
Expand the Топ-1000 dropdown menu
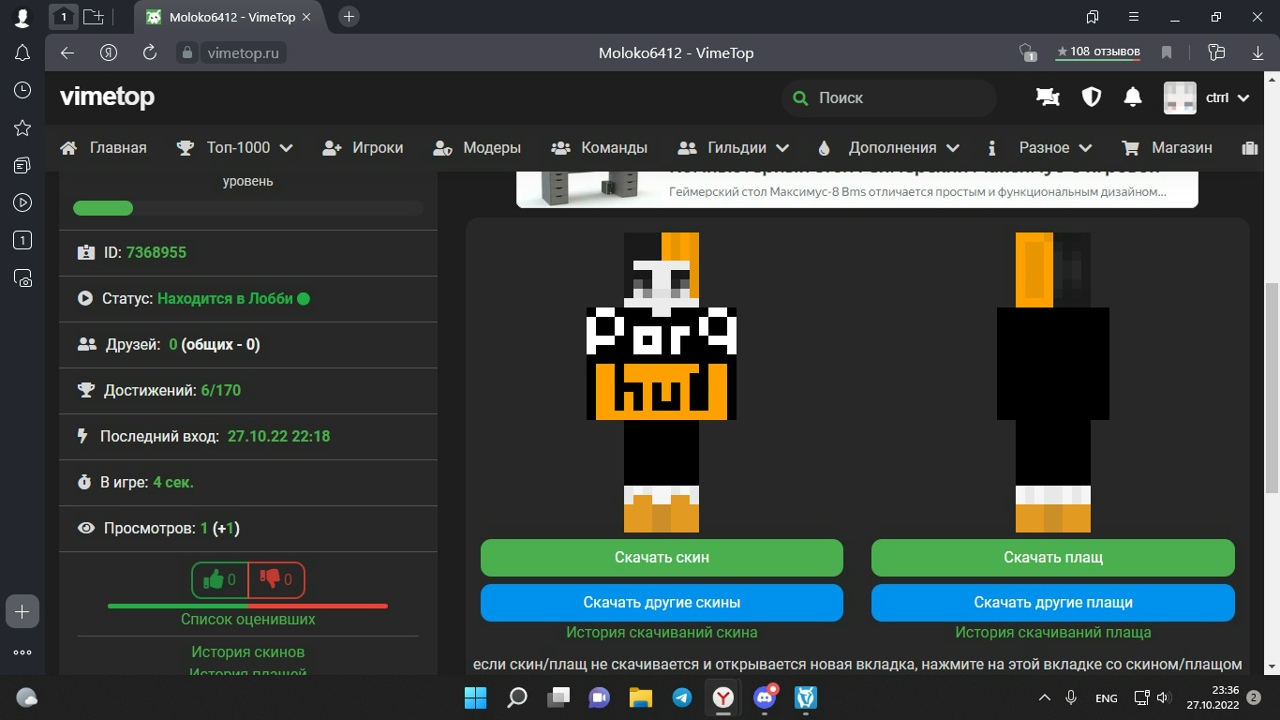(236, 148)
